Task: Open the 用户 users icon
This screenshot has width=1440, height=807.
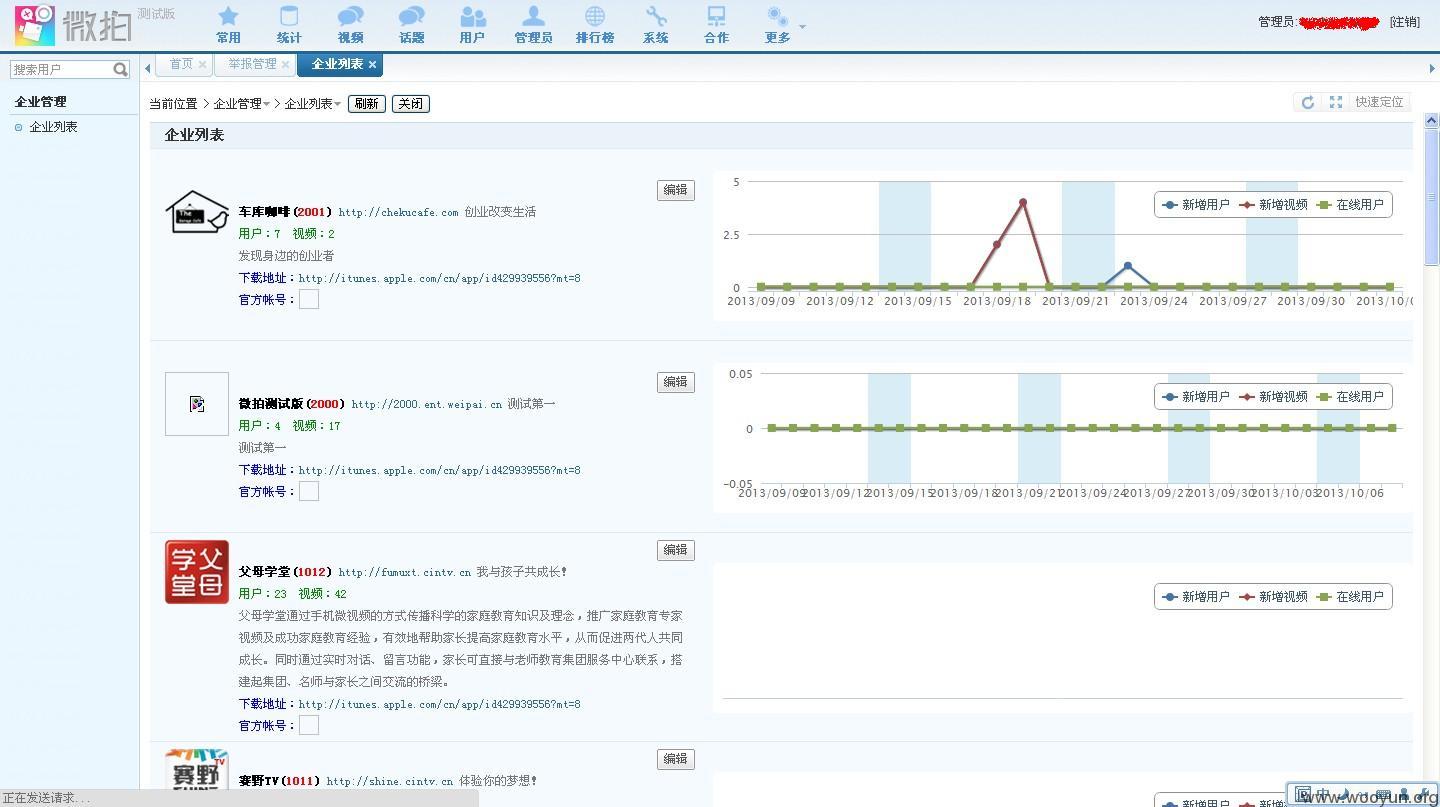Action: click(x=472, y=17)
